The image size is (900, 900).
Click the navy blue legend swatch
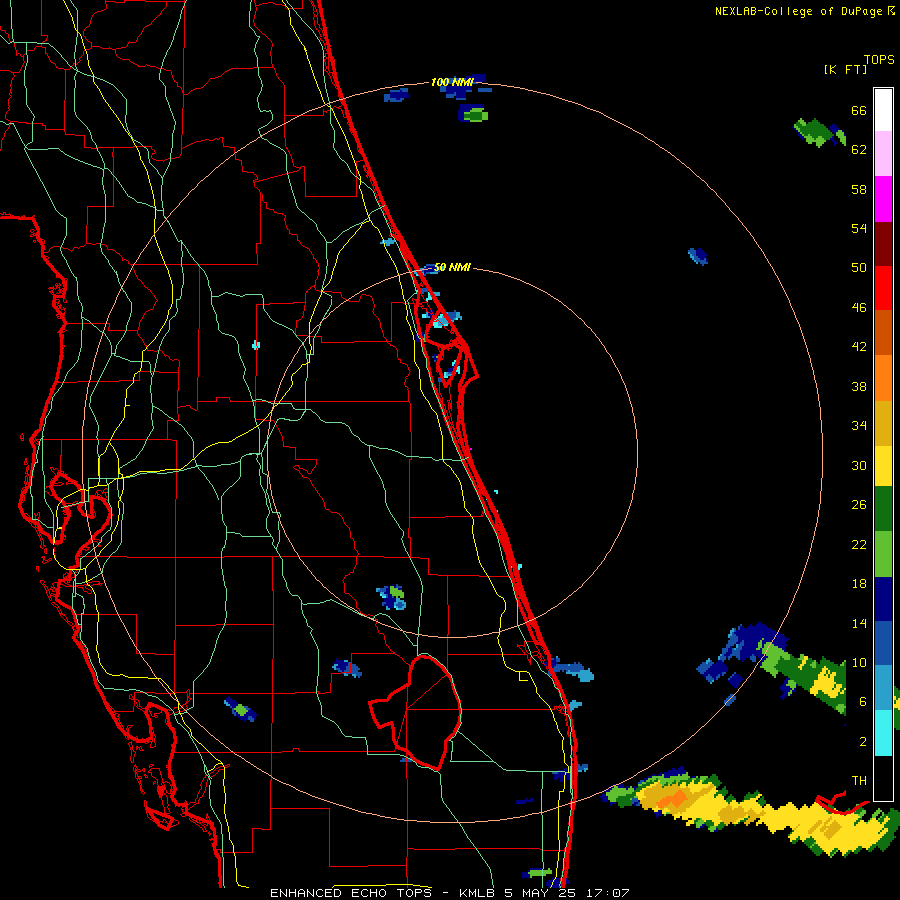click(883, 599)
